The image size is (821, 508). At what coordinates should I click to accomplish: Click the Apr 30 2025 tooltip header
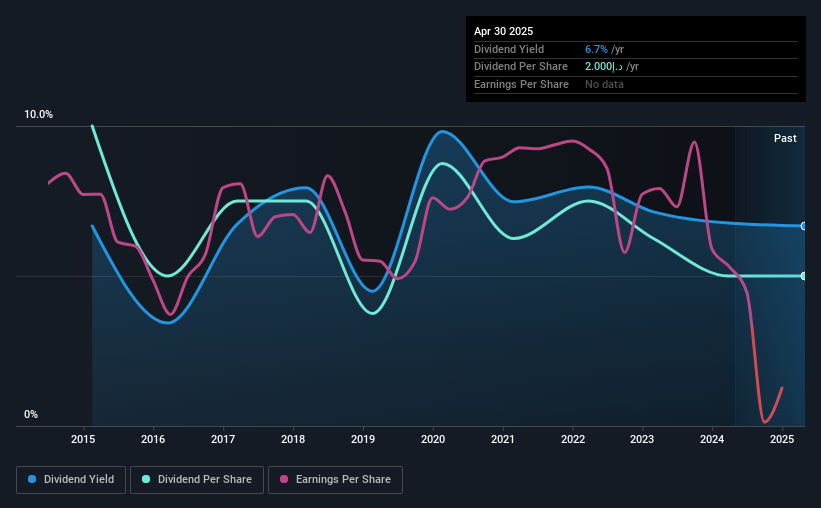point(503,31)
